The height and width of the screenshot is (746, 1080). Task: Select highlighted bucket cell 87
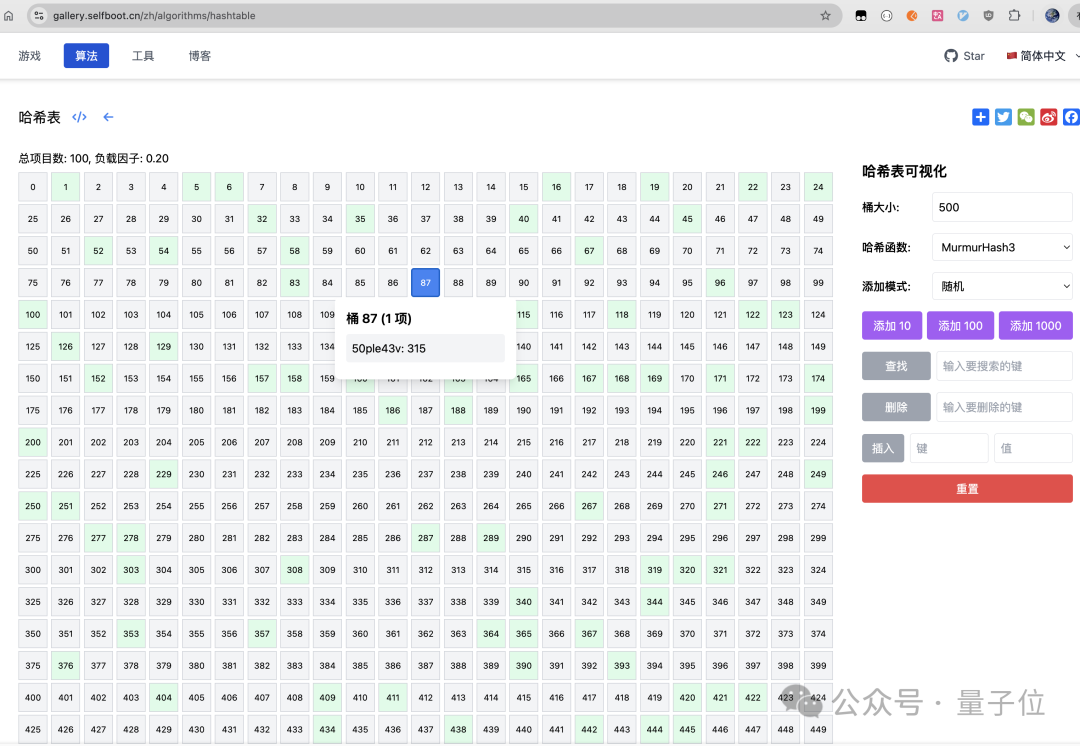(426, 282)
